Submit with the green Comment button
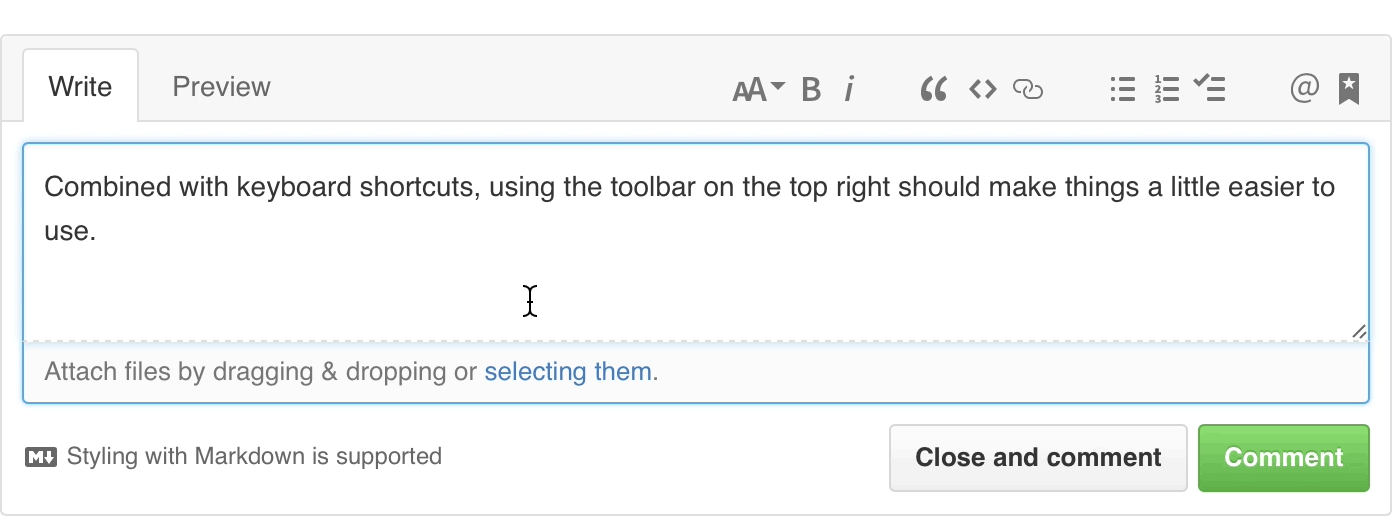 tap(1283, 458)
